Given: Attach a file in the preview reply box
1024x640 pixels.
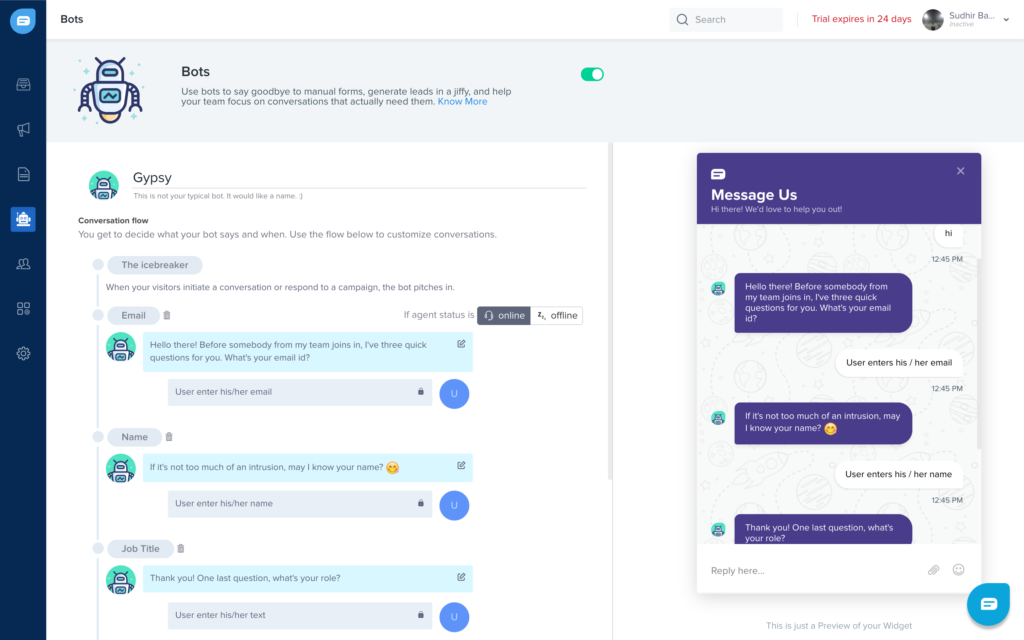Looking at the screenshot, I should [x=934, y=569].
